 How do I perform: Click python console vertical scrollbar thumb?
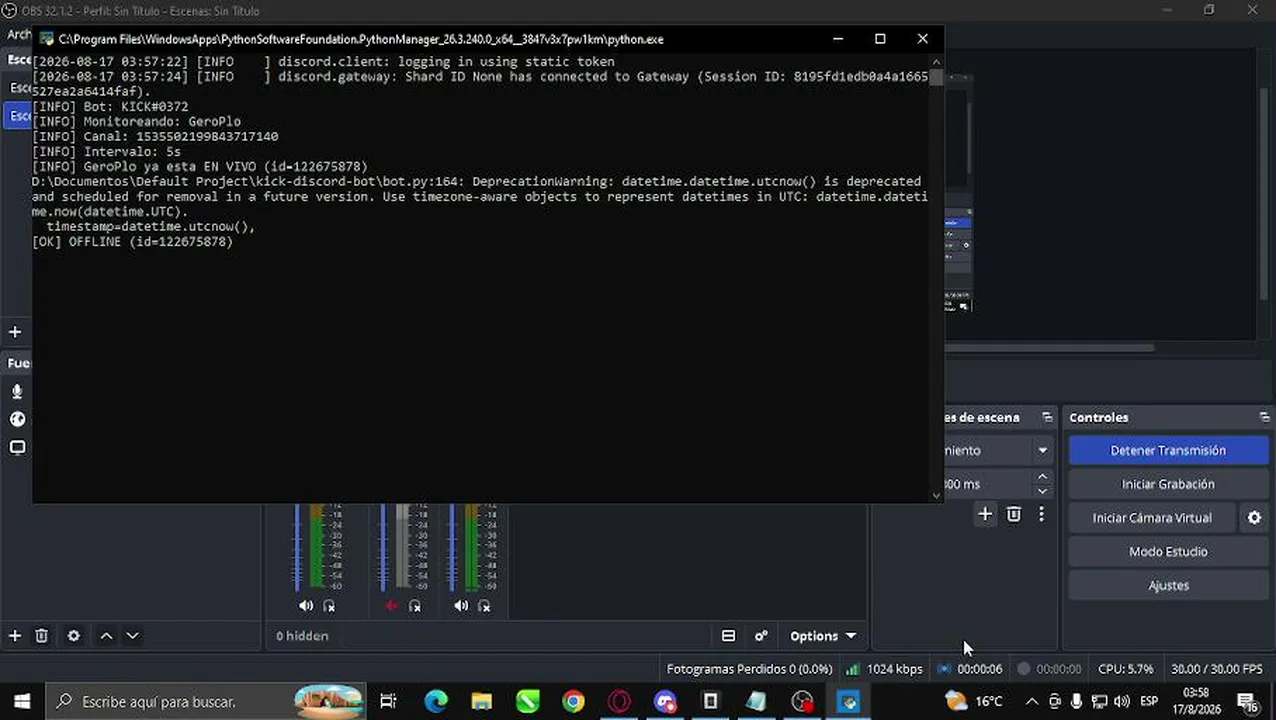pyautogui.click(x=936, y=77)
